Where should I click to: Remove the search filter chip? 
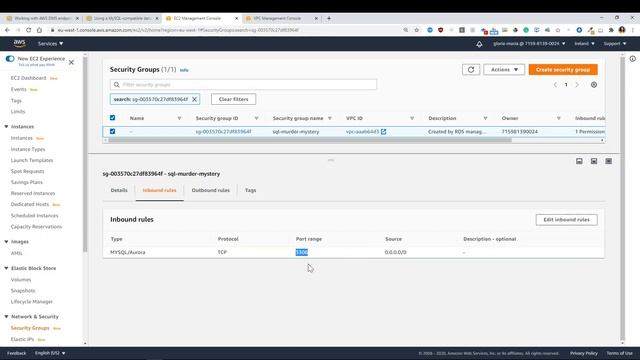point(194,99)
